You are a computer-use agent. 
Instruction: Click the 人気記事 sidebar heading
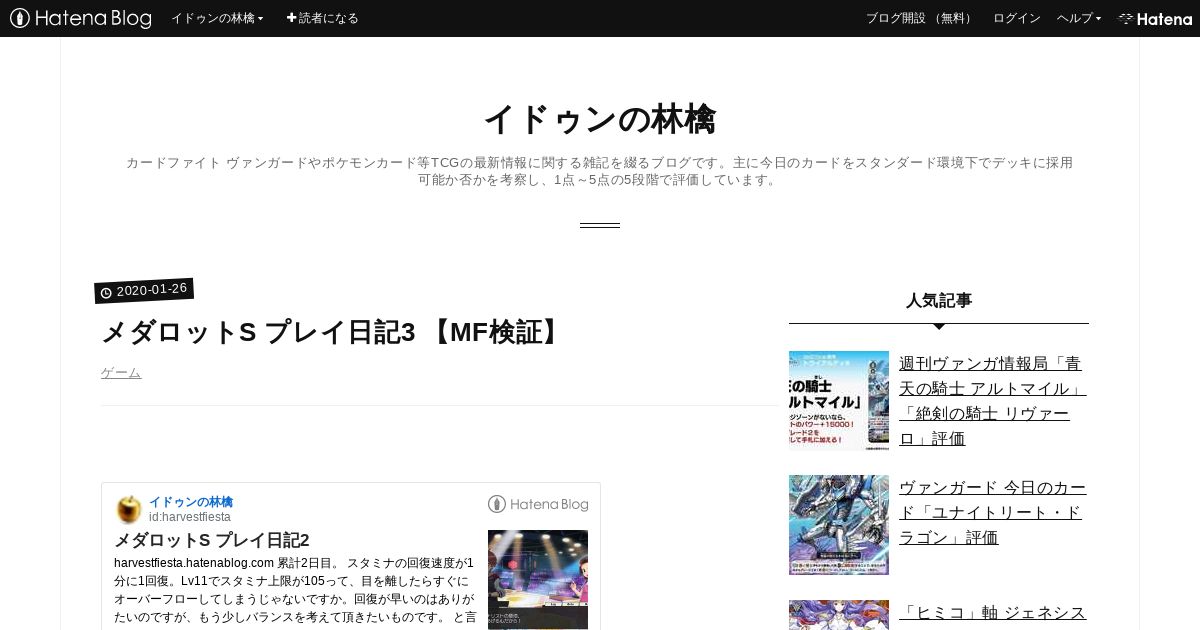click(939, 300)
